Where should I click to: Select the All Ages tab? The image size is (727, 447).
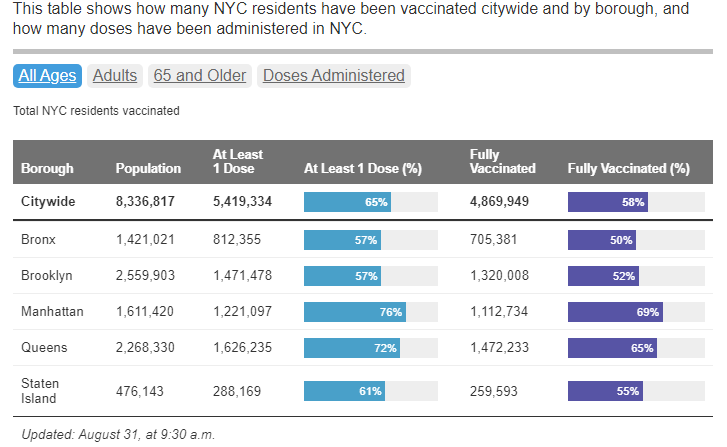click(47, 76)
